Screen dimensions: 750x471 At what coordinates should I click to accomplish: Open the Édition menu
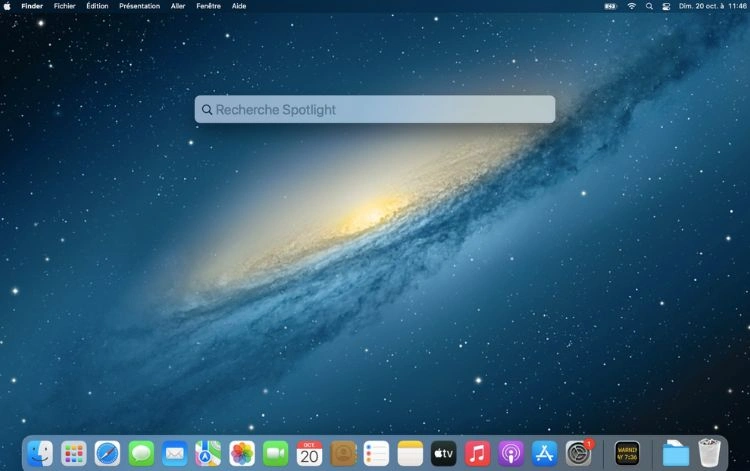(97, 6)
